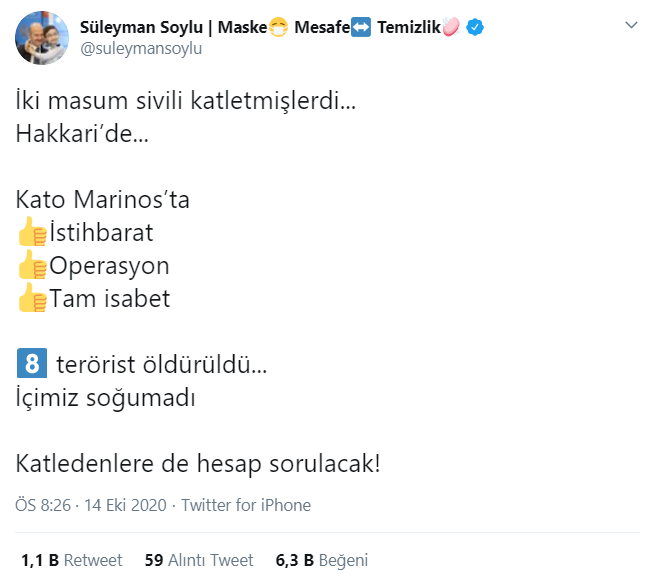Click the blue number 8 emoji
Viewport: 651px width, 584px height.
(29, 364)
